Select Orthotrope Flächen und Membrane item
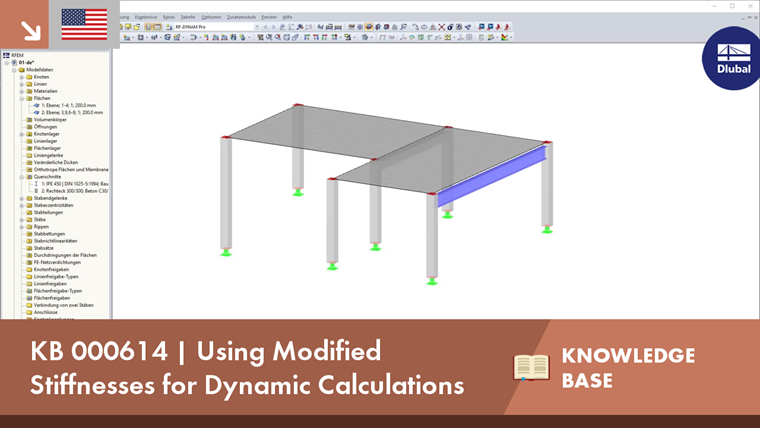Screen dimensions: 760x428 click(71, 170)
